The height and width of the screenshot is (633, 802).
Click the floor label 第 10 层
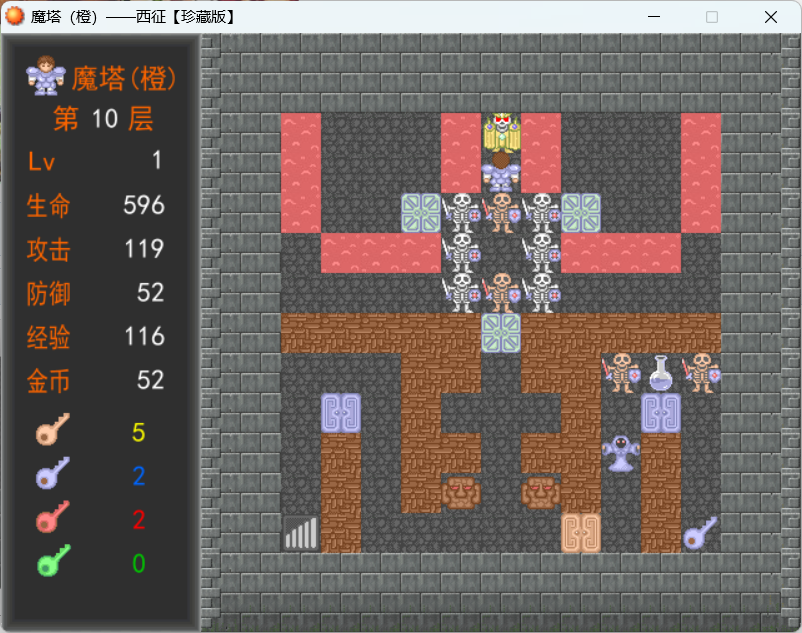[104, 119]
